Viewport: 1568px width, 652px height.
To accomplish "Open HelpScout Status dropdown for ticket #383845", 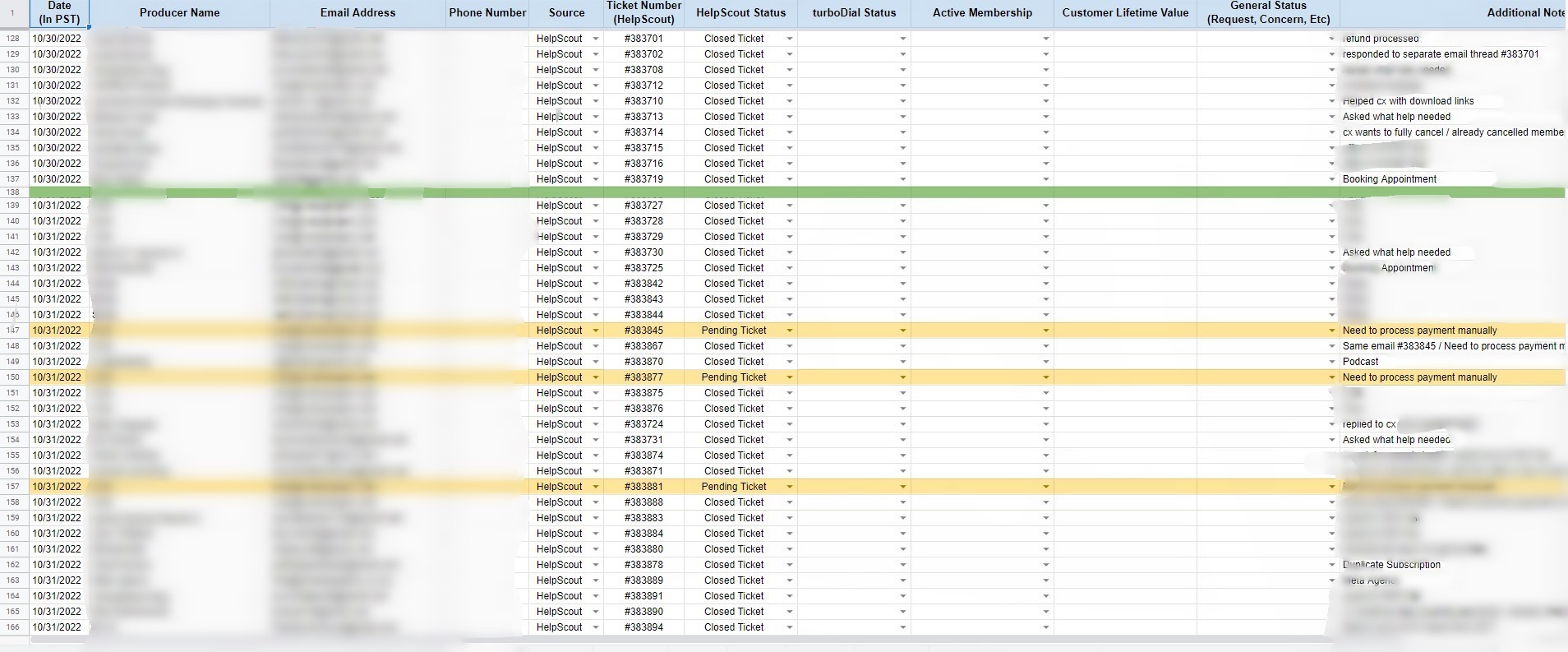I will [x=790, y=331].
